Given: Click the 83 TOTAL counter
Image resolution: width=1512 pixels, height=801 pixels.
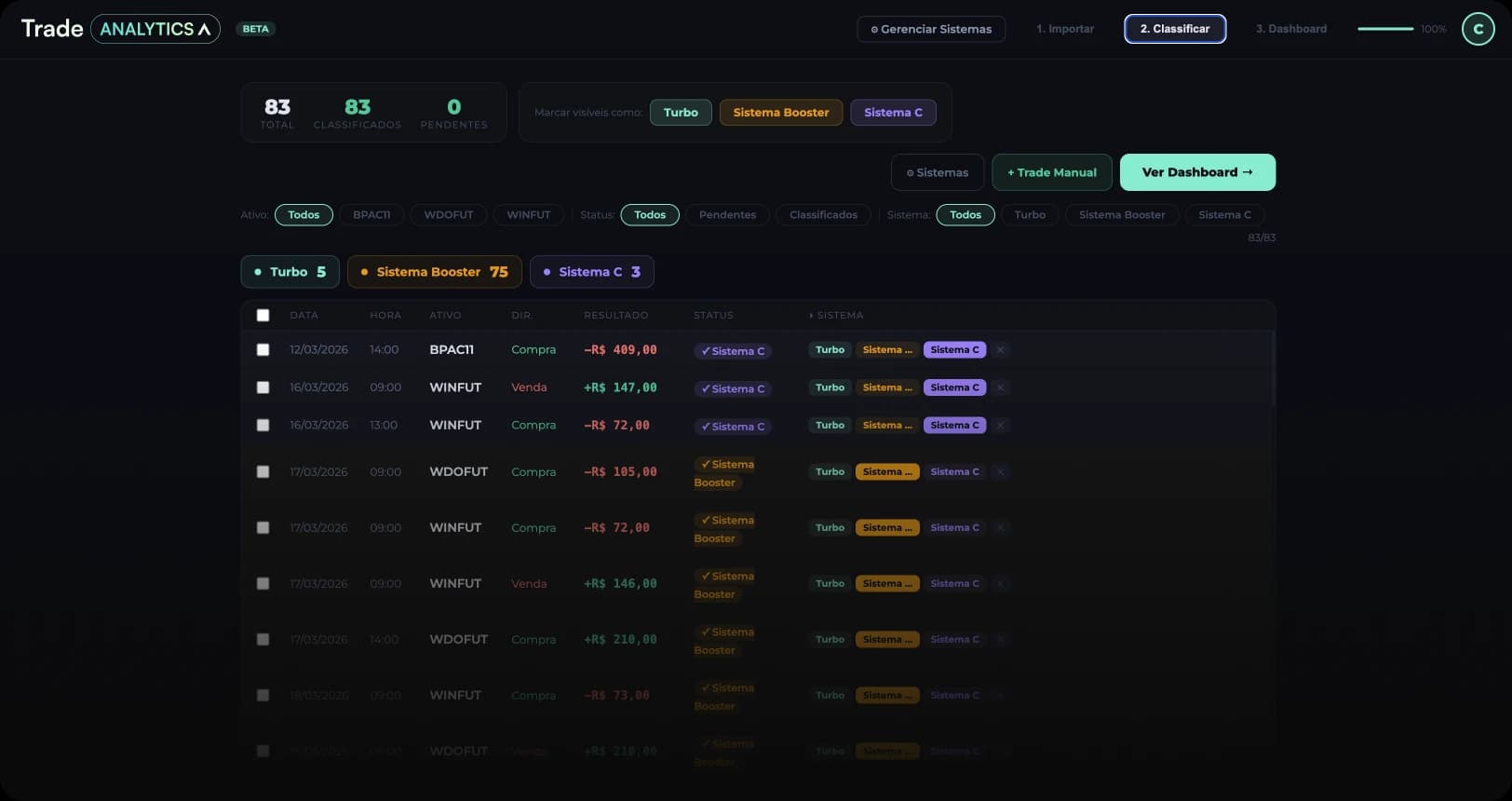Looking at the screenshot, I should click(x=277, y=113).
